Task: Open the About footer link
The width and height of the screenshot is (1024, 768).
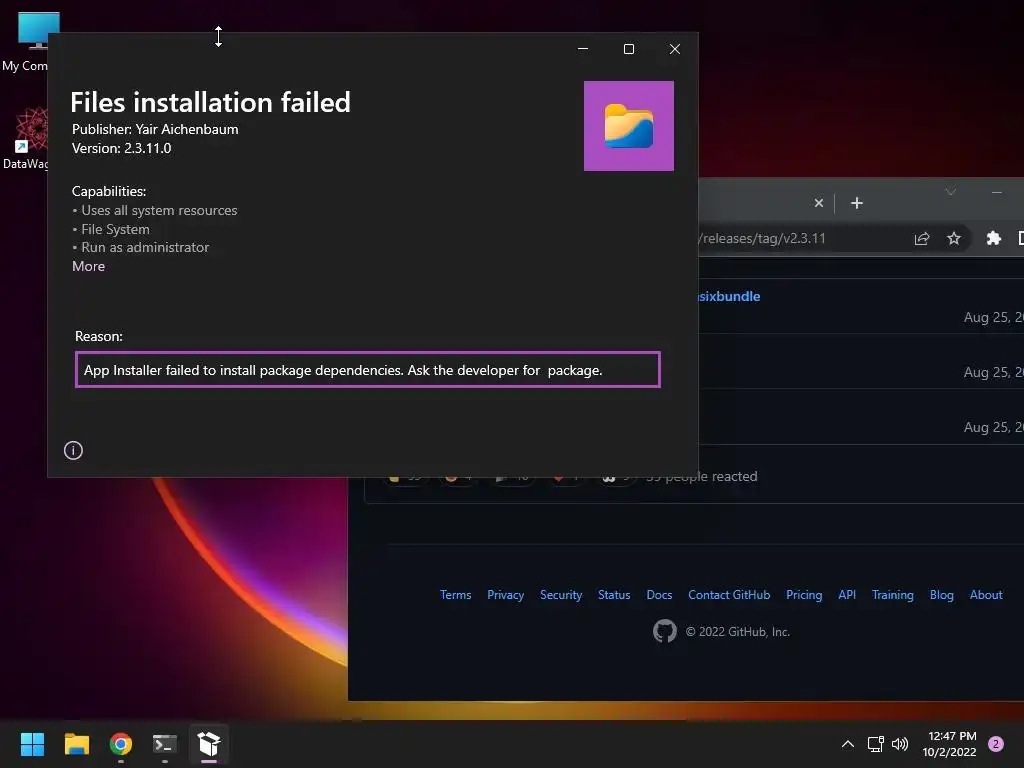Action: tap(985, 595)
